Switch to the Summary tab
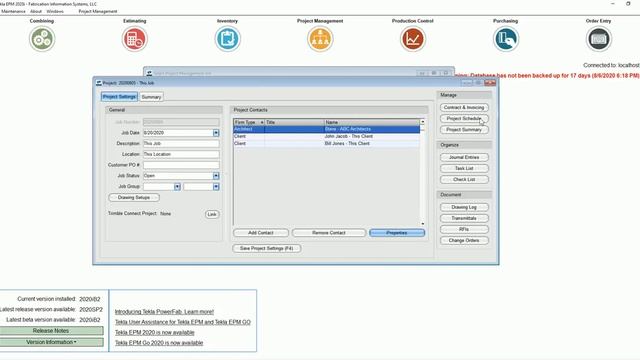This screenshot has width=640, height=360. [151, 97]
